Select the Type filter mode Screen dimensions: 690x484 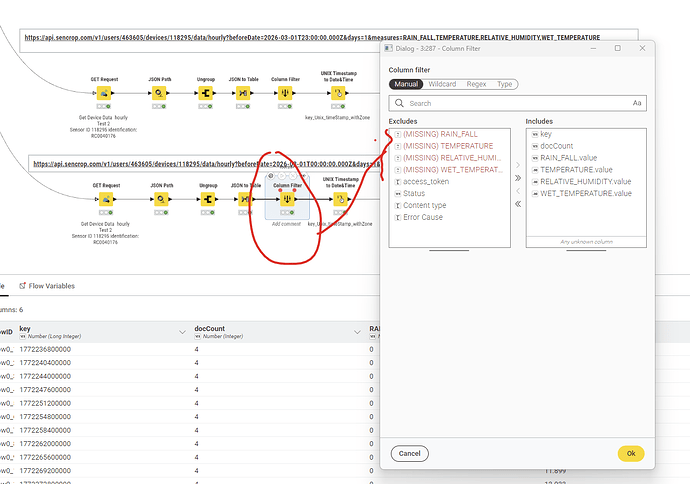[505, 84]
